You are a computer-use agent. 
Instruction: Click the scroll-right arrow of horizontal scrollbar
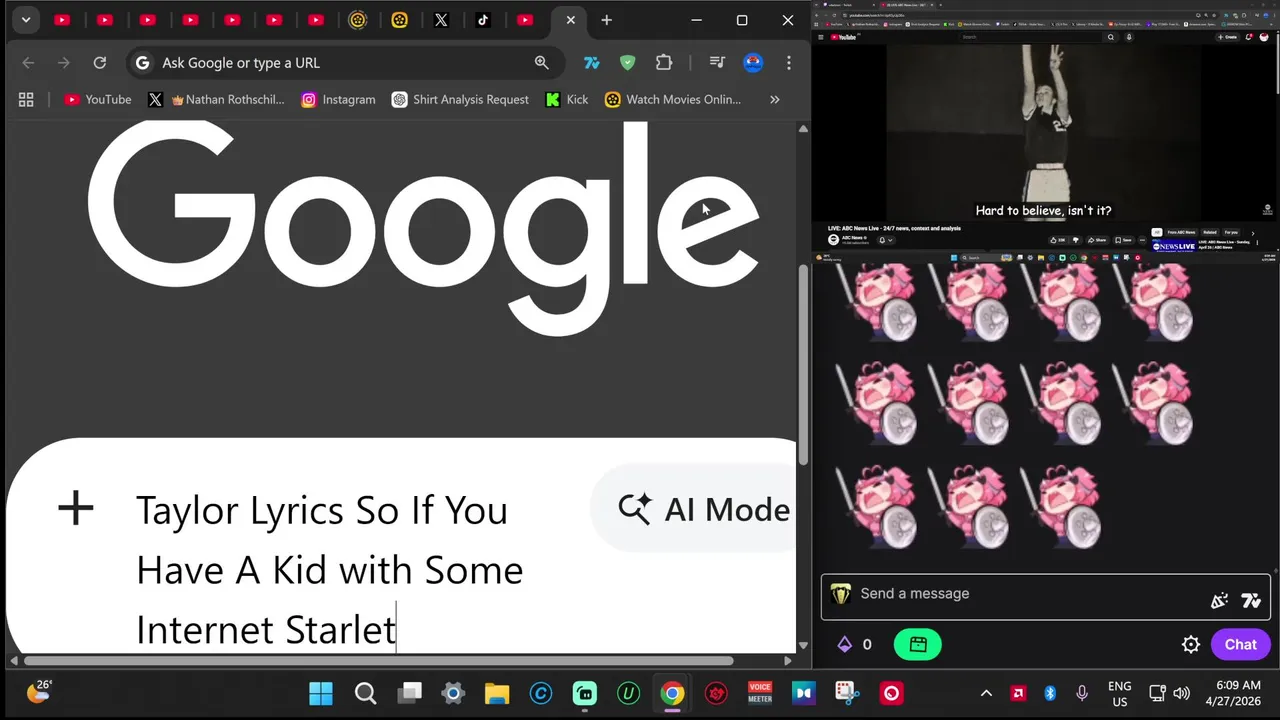788,660
